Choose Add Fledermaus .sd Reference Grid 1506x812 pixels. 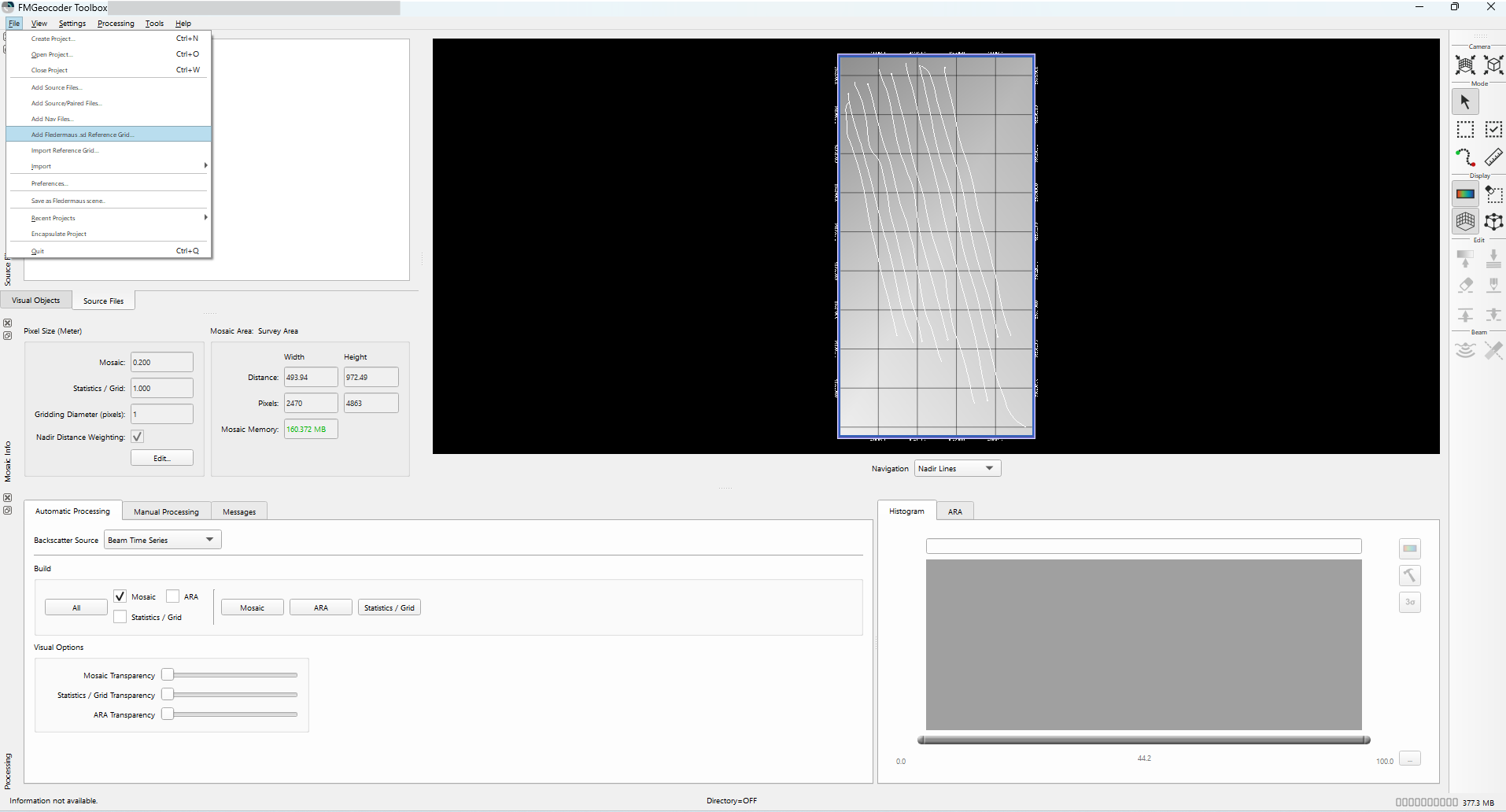coord(83,135)
